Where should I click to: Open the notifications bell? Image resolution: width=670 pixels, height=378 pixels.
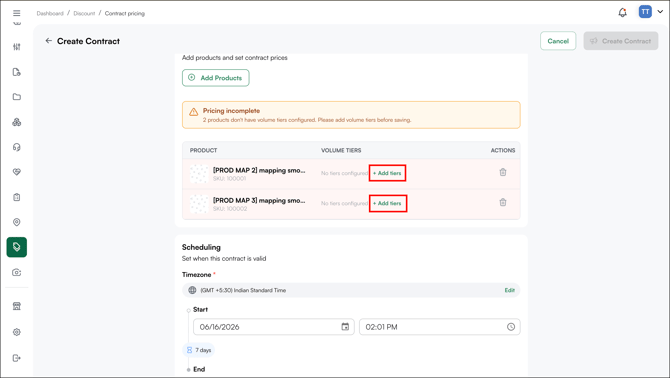coord(623,12)
